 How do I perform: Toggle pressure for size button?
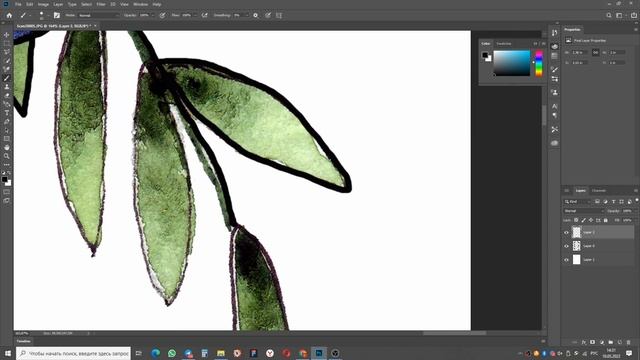(268, 16)
